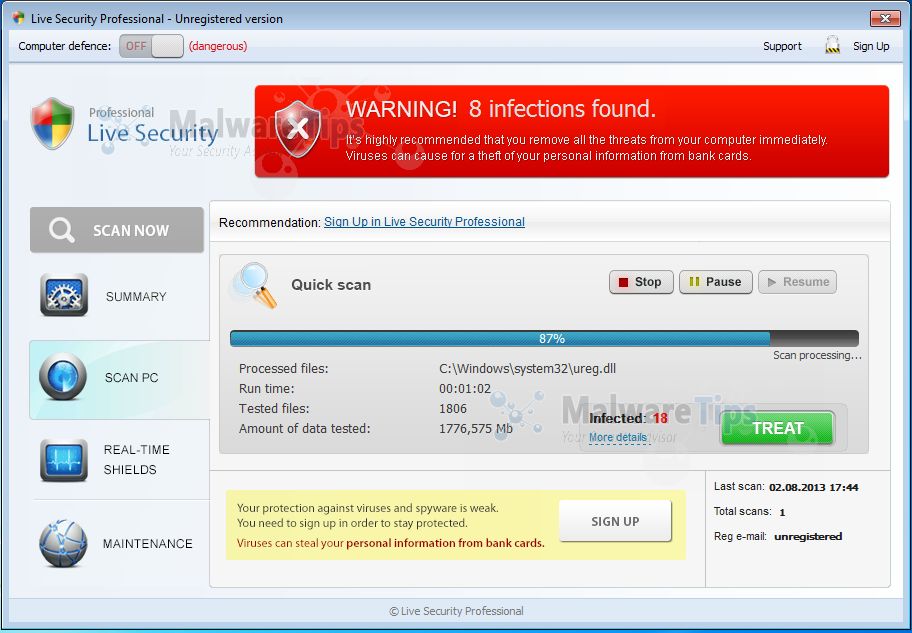912x633 pixels.
Task: Open the REAL-TIME SHIELDS section
Action: 137,460
